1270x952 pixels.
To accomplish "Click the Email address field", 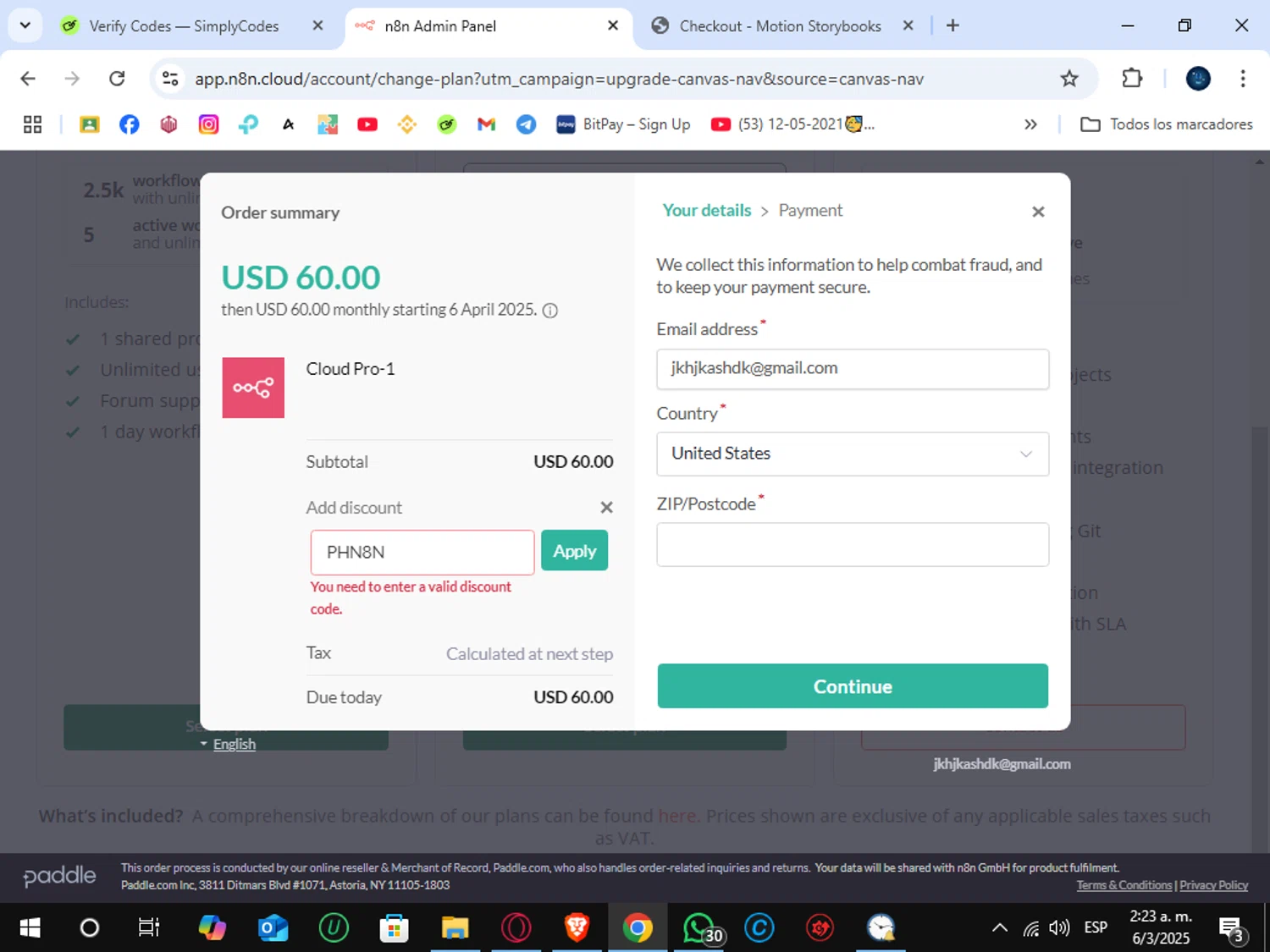I will [x=853, y=369].
